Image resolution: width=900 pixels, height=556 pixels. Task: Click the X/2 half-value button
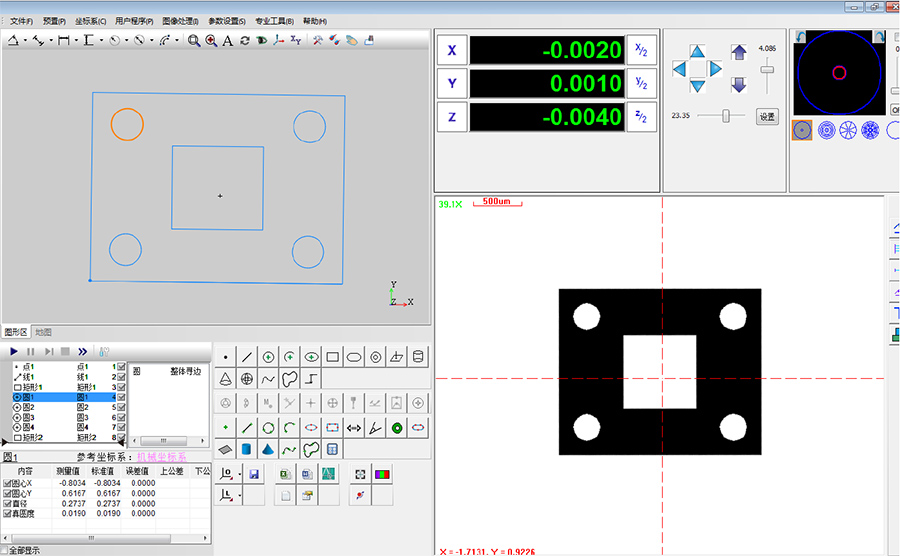coord(641,51)
